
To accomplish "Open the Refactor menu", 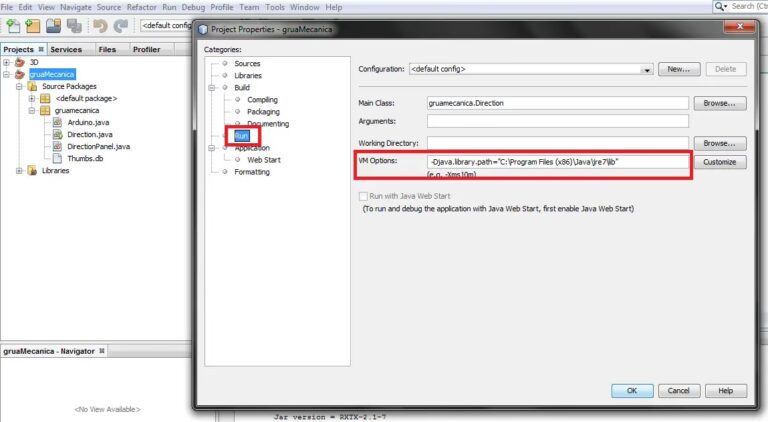I will click(142, 7).
